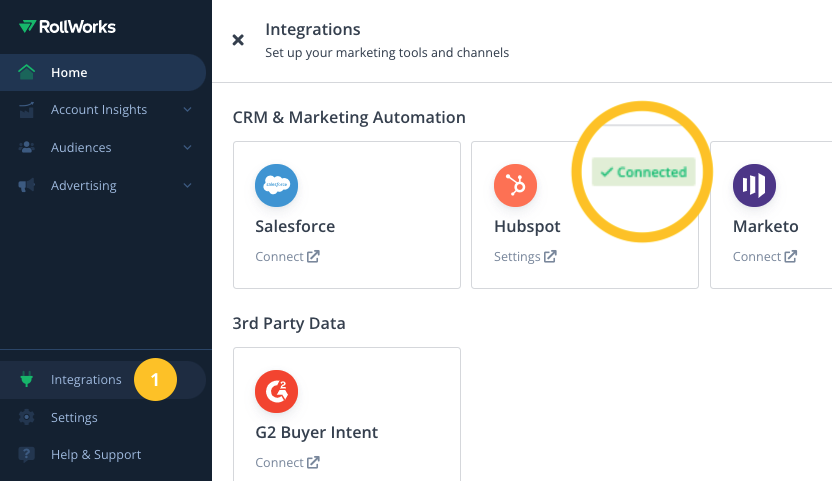The image size is (832, 481).
Task: Click the Marketo logo icon
Action: [755, 185]
